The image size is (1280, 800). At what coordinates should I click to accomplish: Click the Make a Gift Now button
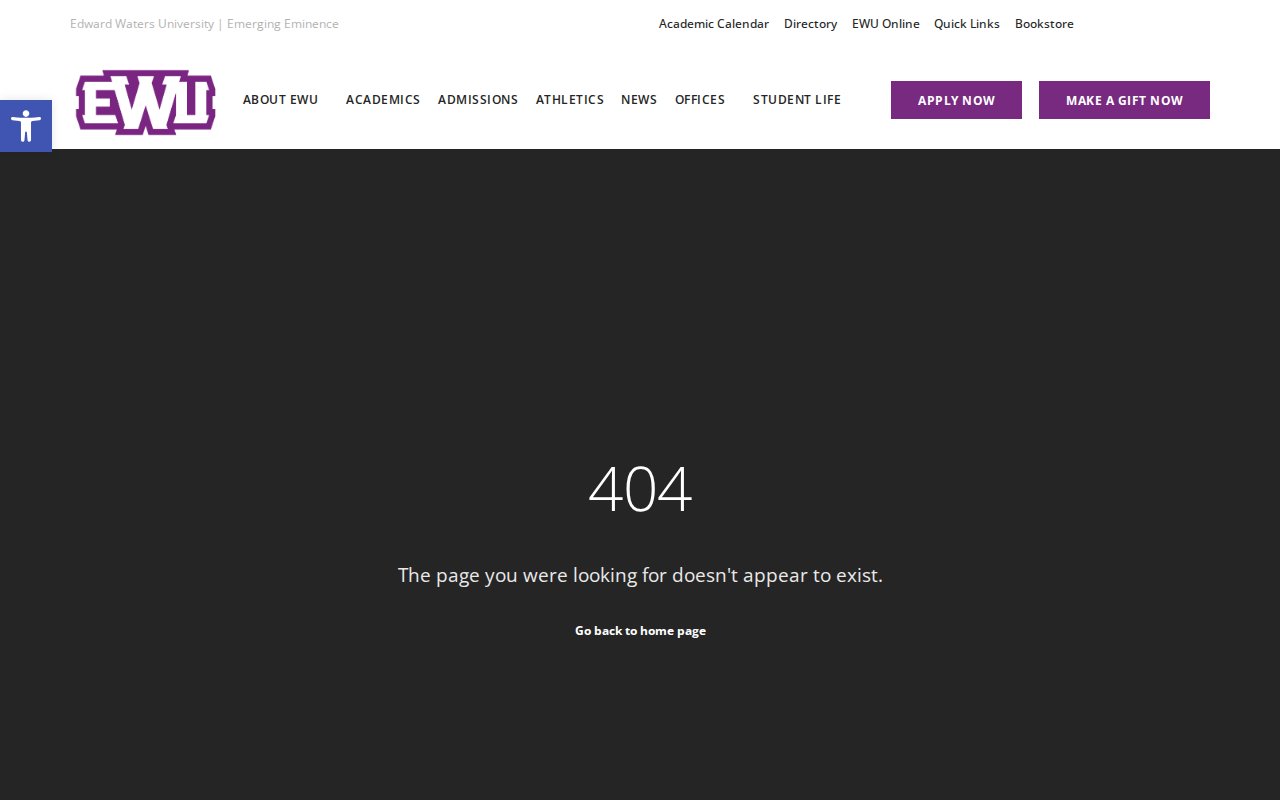(1123, 100)
